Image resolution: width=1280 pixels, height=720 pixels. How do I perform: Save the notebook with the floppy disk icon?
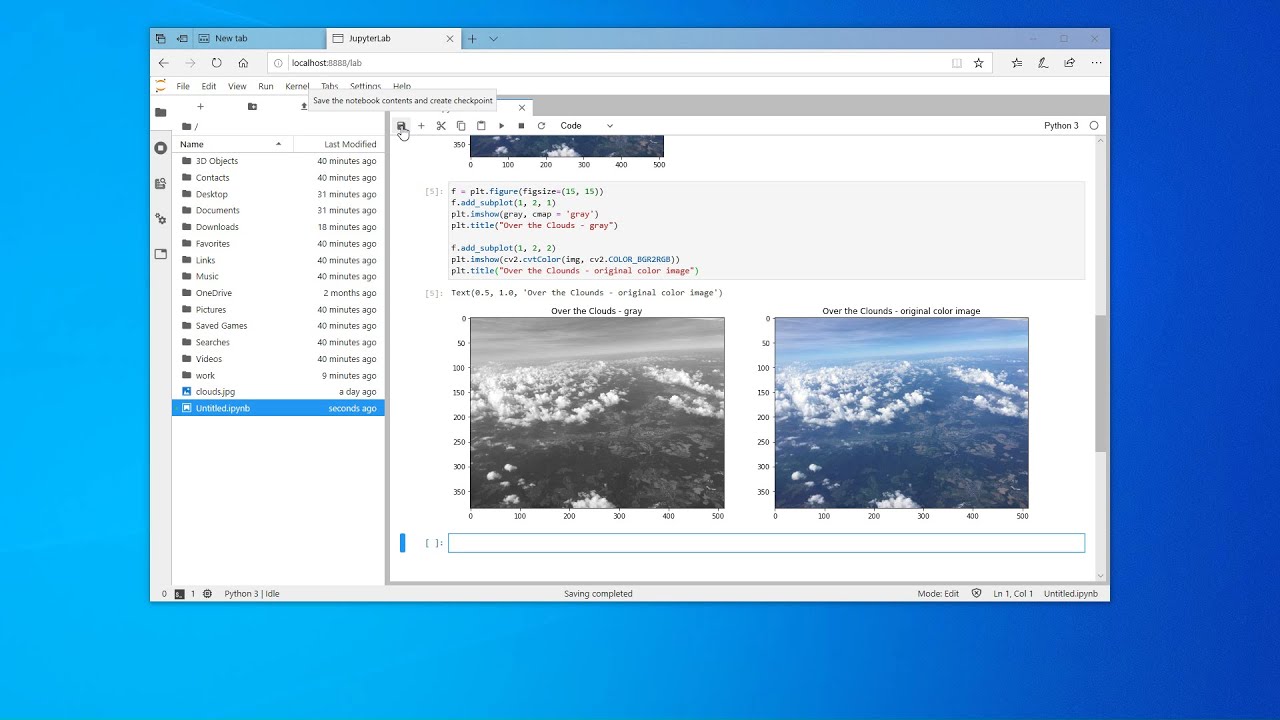point(401,126)
